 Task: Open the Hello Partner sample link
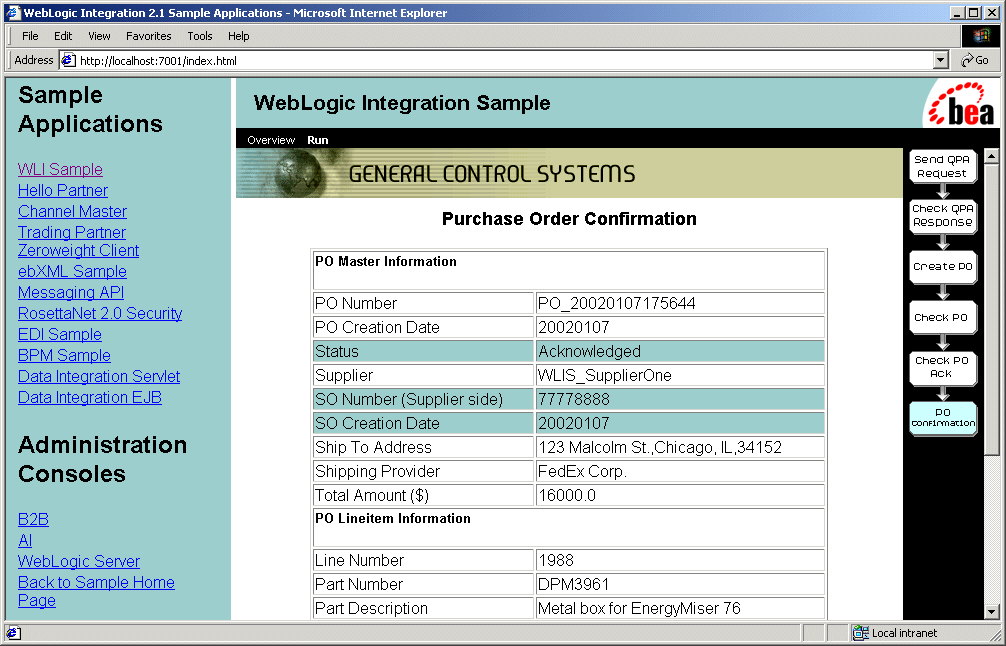tap(63, 190)
